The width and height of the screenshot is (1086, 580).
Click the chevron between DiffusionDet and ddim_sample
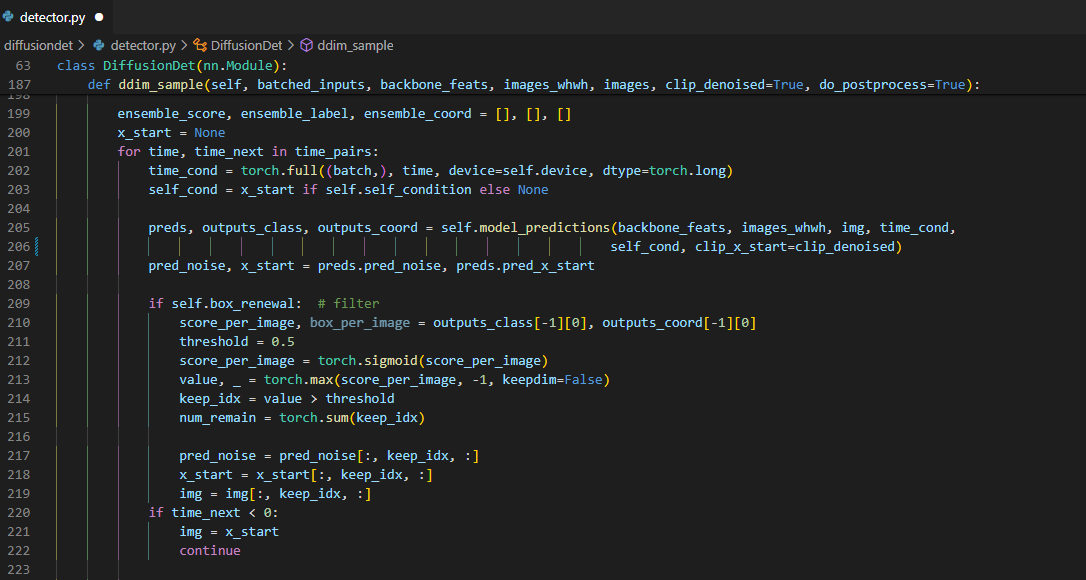(290, 46)
